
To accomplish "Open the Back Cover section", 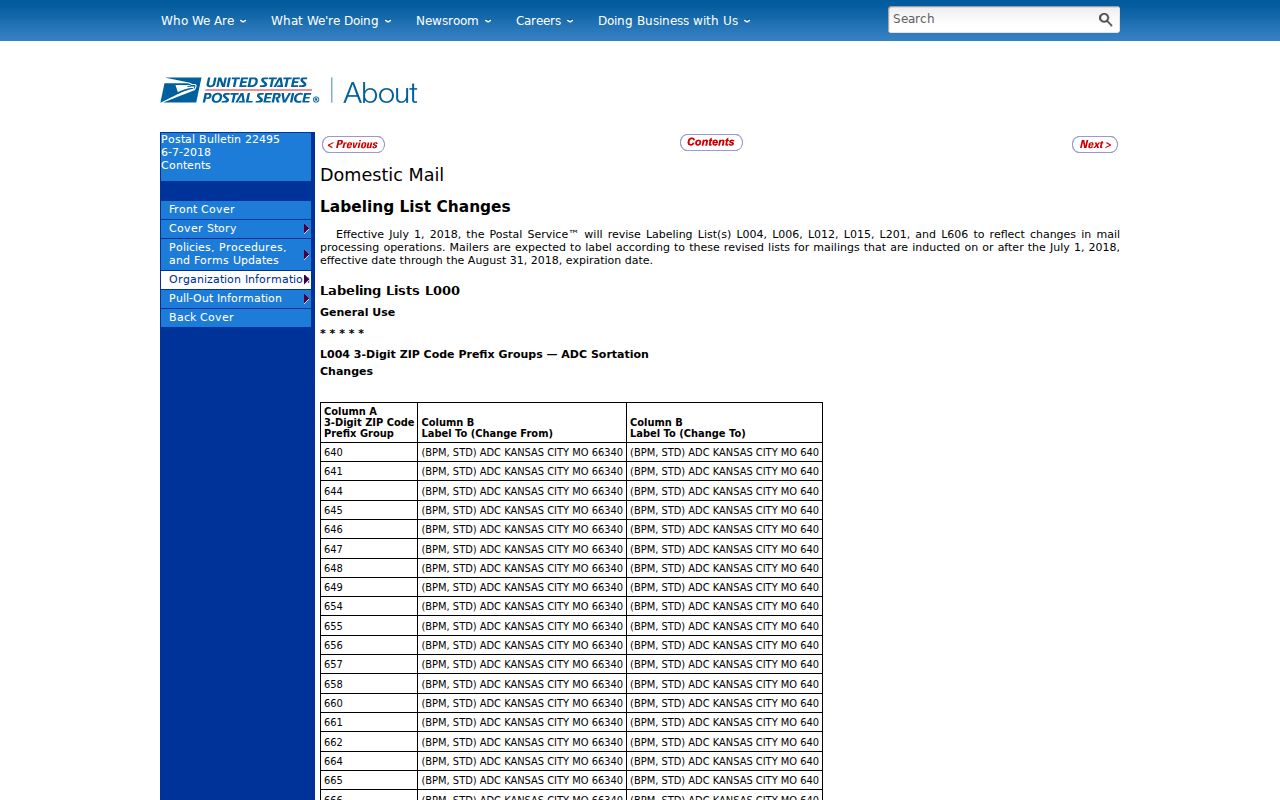I will (236, 318).
